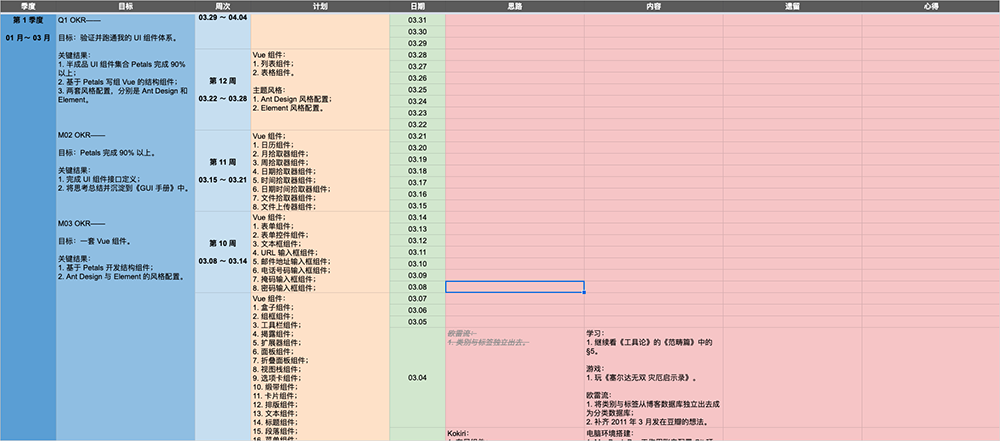Click the blue-outlined cell in the 03.08 row
Viewport: 1000px width, 441px height.
point(514,287)
